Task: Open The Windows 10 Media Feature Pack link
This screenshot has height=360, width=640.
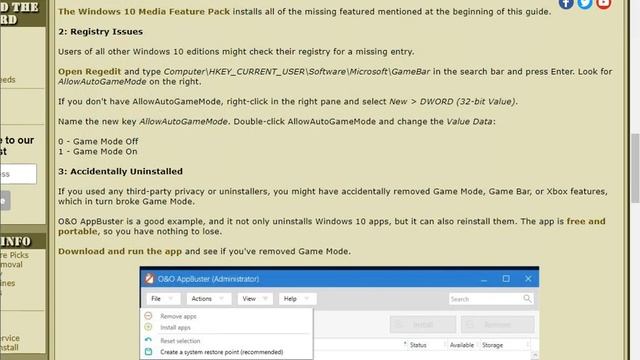Action: [x=144, y=11]
